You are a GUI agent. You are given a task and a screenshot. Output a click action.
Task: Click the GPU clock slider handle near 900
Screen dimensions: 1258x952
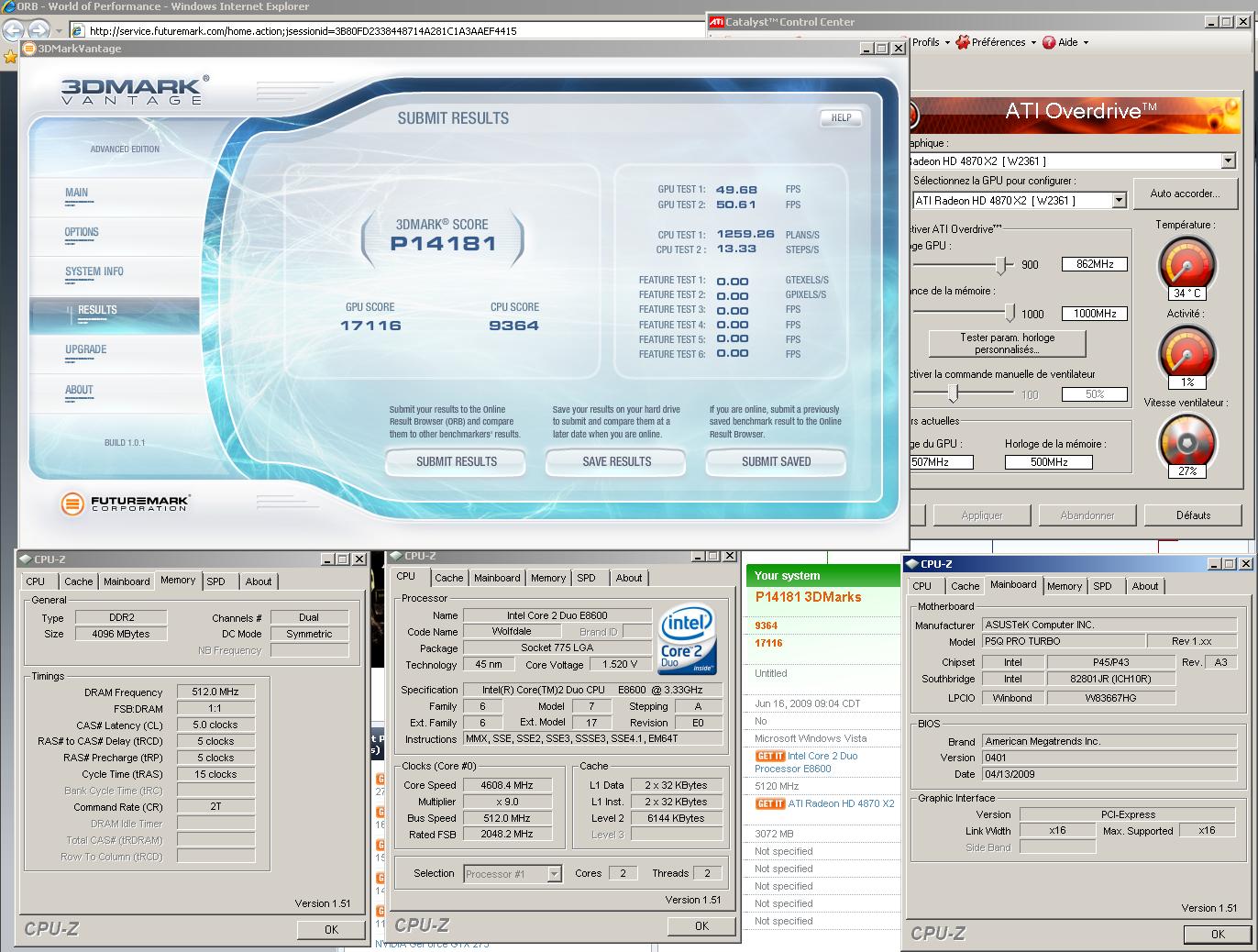tap(1000, 264)
